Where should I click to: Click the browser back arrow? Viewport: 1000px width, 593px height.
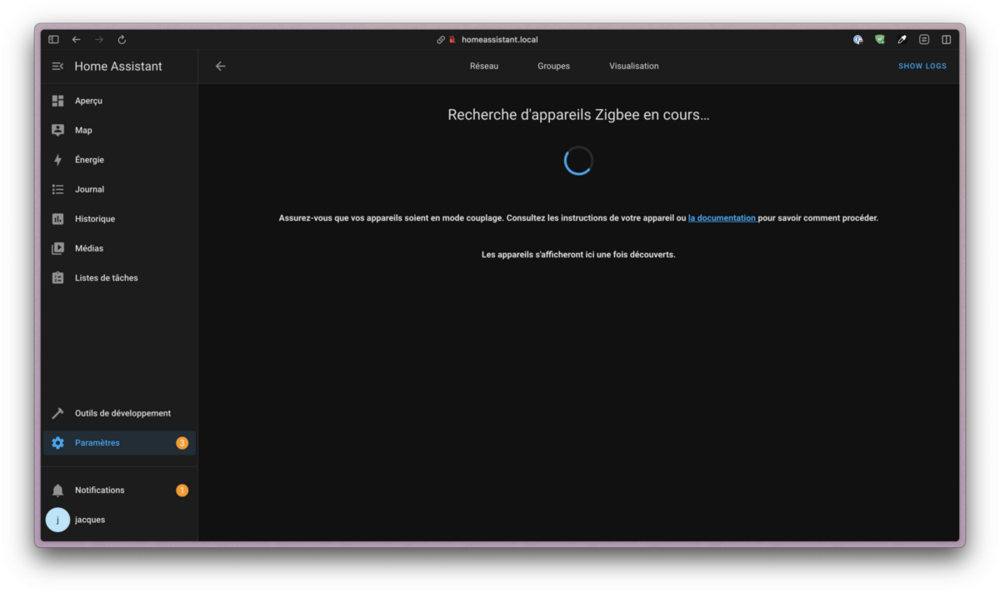[77, 40]
